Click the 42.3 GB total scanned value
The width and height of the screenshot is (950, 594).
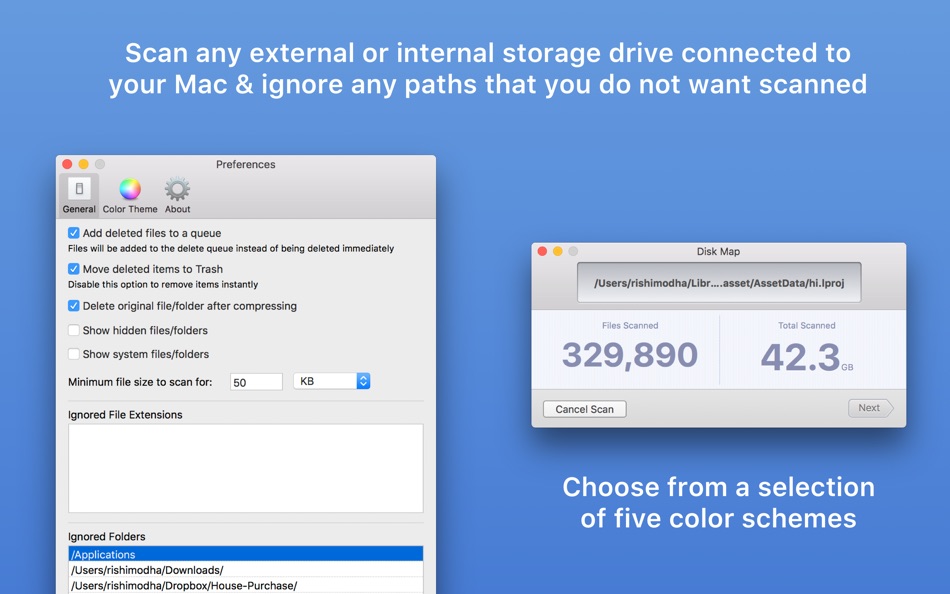point(806,357)
